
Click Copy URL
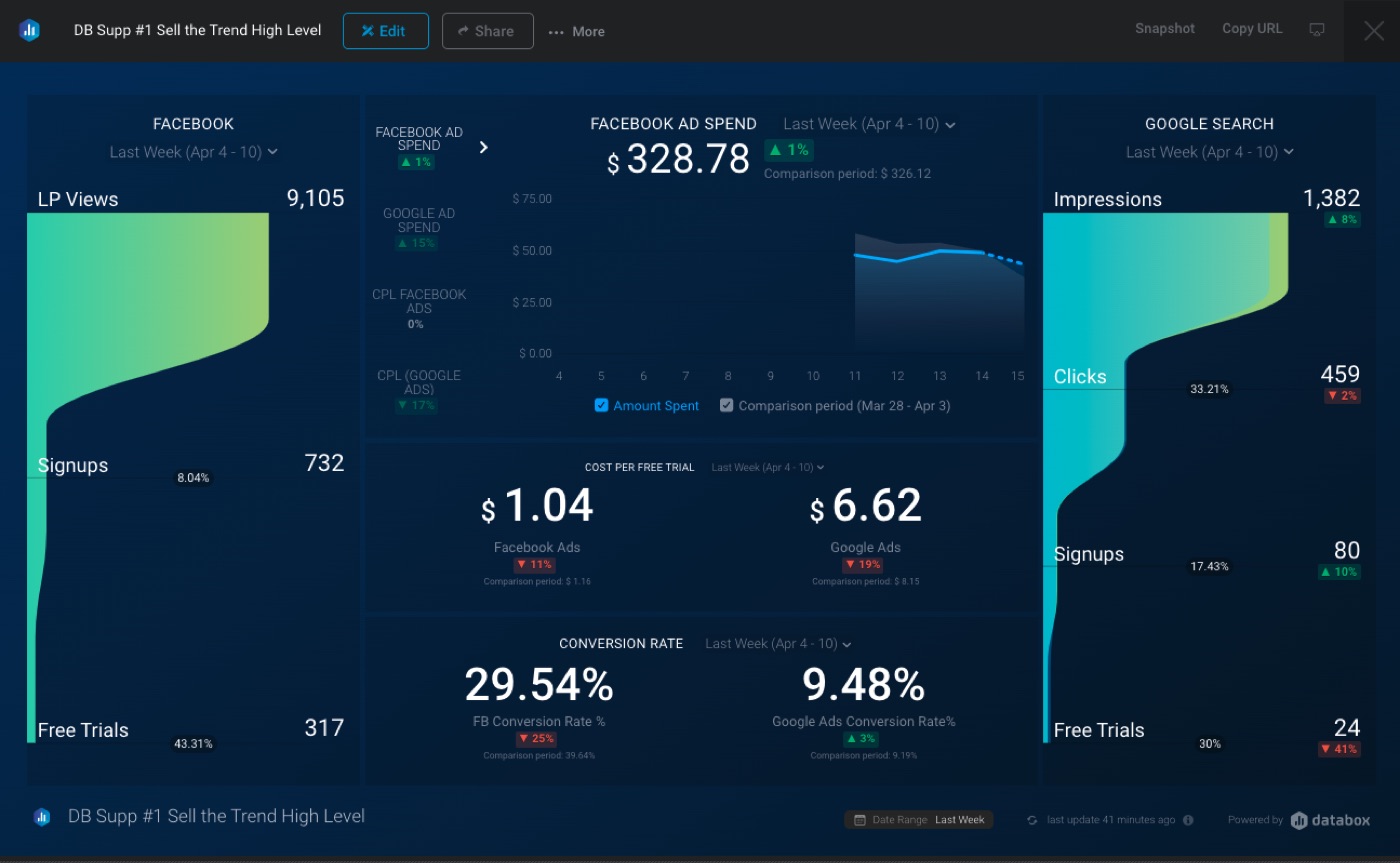[x=1252, y=29]
